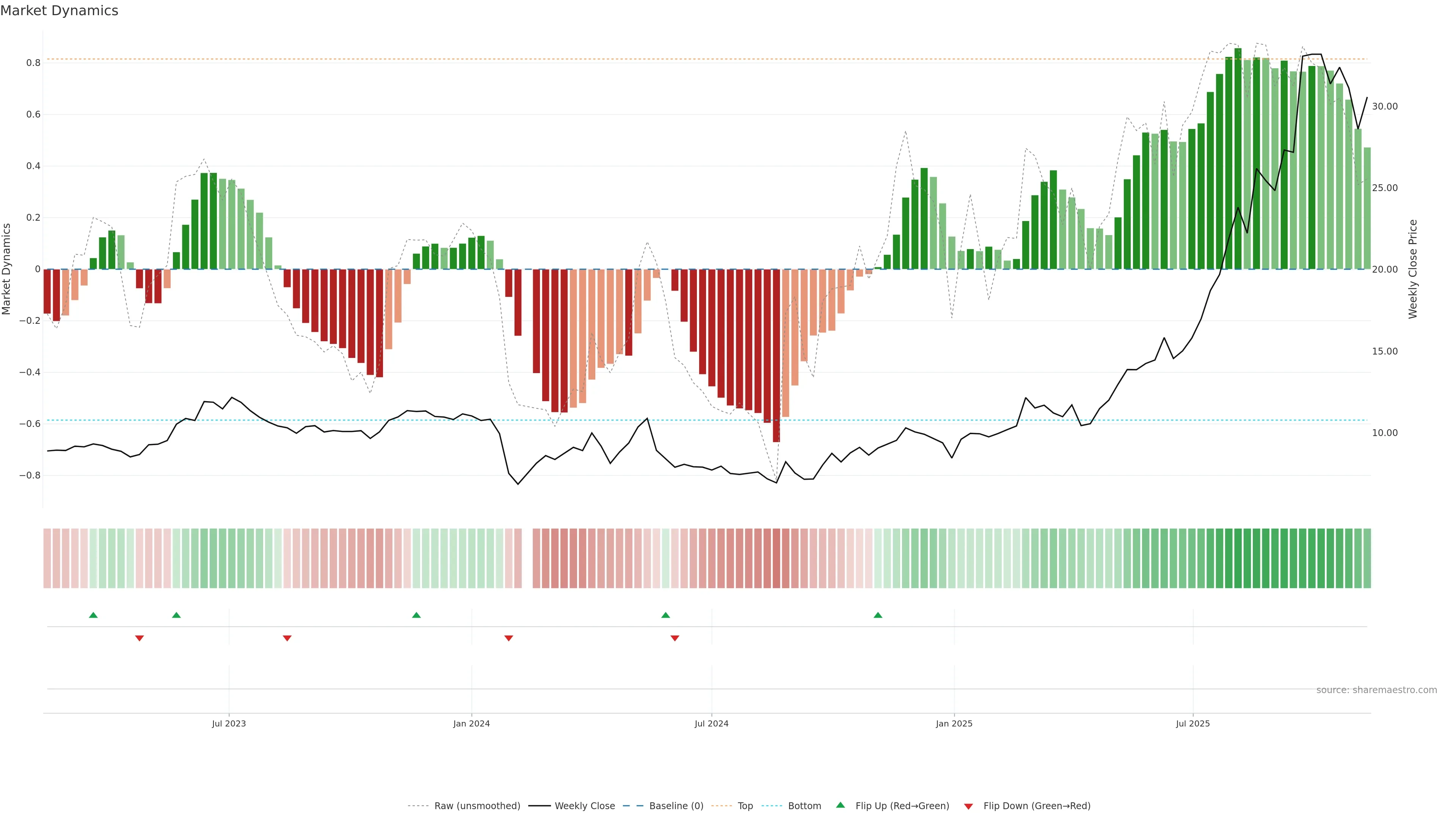Image resolution: width=1456 pixels, height=819 pixels.
Task: Click the last red flip-down marker before Jul 2024
Action: click(x=675, y=638)
